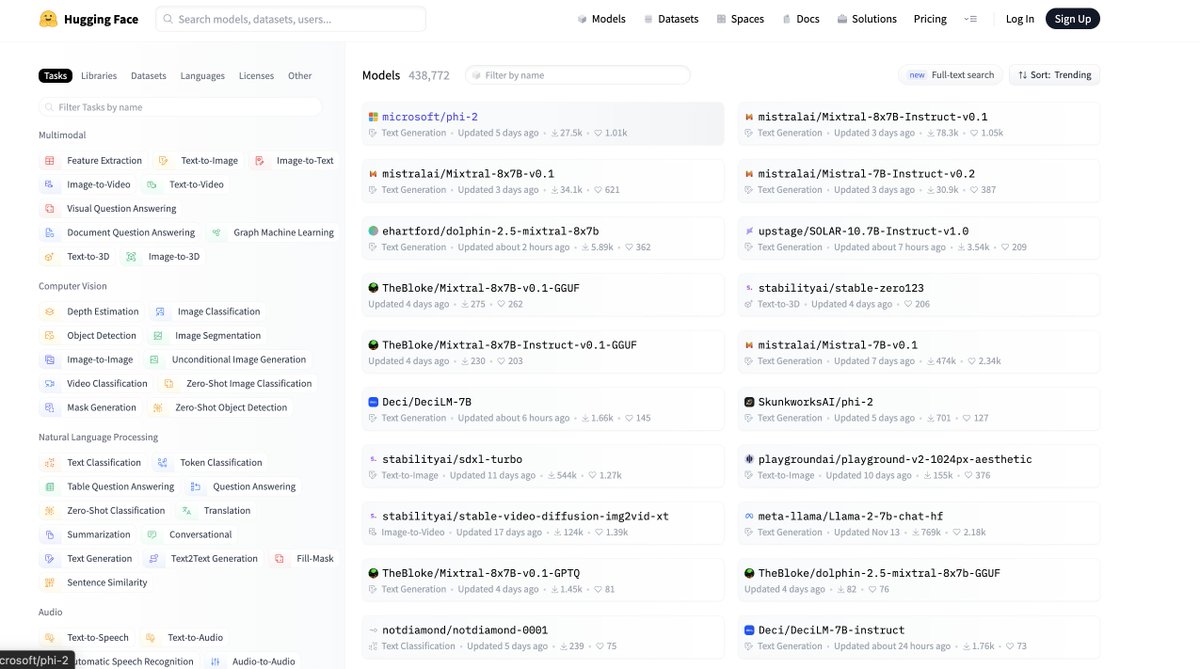The height and width of the screenshot is (669, 1200).
Task: Click the Microsoft logo on phi-2 card
Action: 373,117
